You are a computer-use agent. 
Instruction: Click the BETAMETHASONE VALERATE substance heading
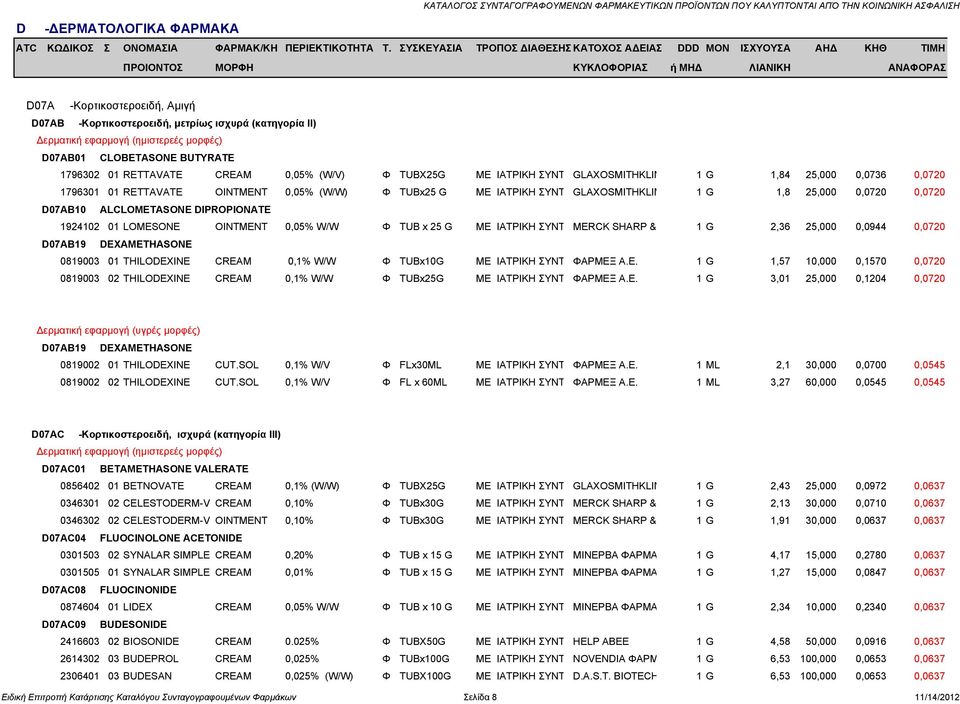pos(174,469)
